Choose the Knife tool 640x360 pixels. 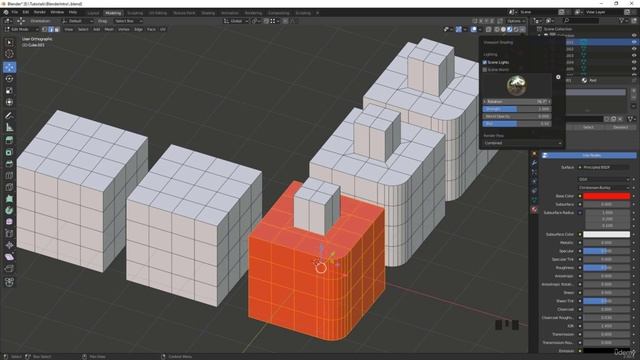pyautogui.click(x=9, y=187)
